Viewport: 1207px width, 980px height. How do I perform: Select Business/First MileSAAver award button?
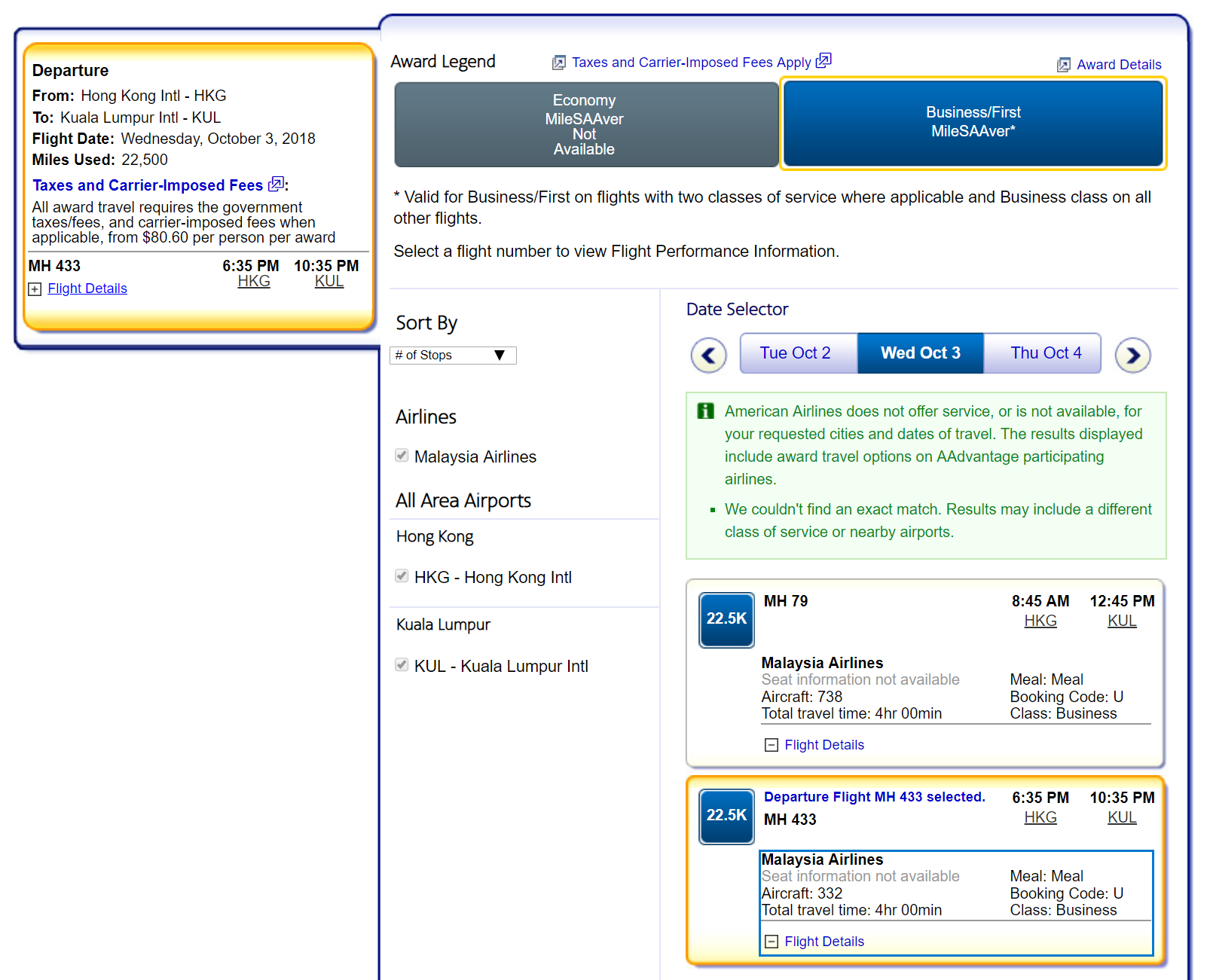973,123
